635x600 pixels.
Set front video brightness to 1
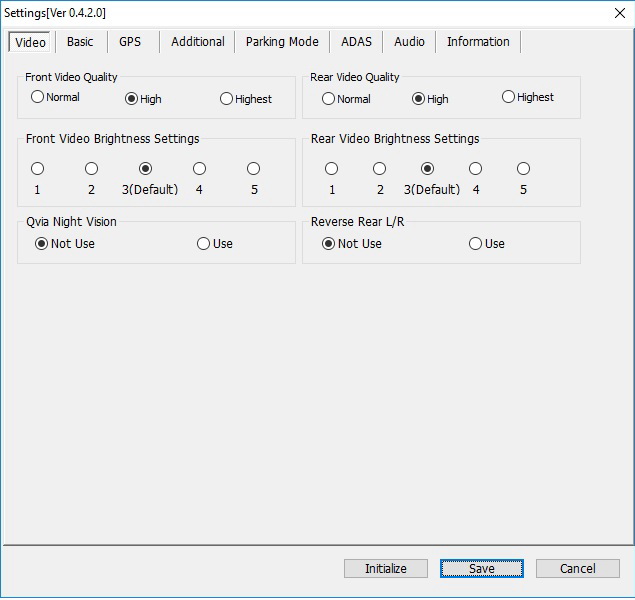pyautogui.click(x=38, y=169)
